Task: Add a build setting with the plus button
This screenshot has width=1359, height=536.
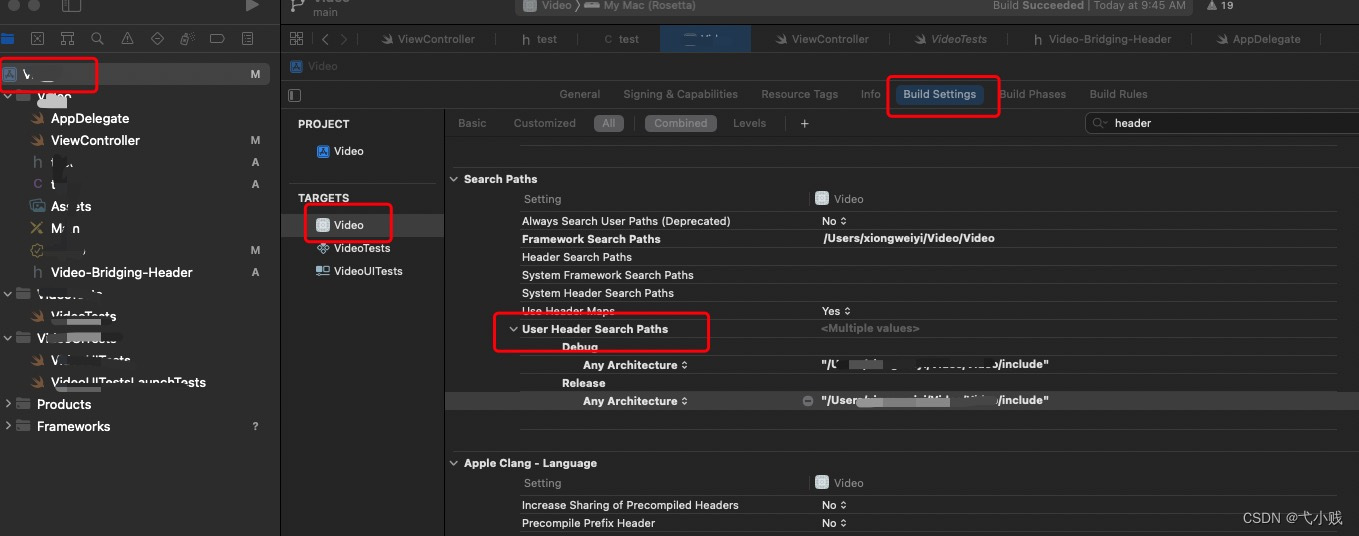Action: pyautogui.click(x=804, y=123)
